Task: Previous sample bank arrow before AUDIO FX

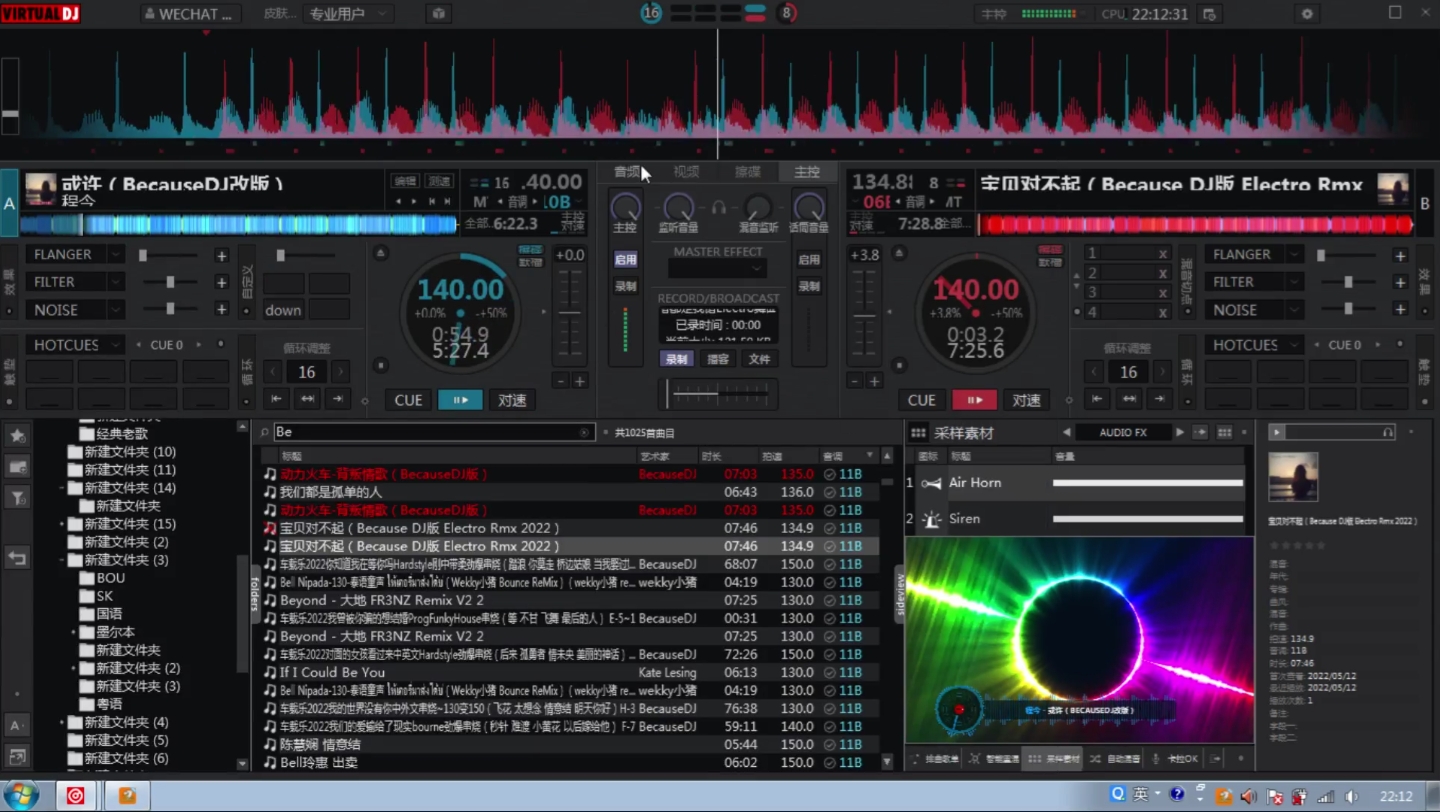Action: 1066,433
